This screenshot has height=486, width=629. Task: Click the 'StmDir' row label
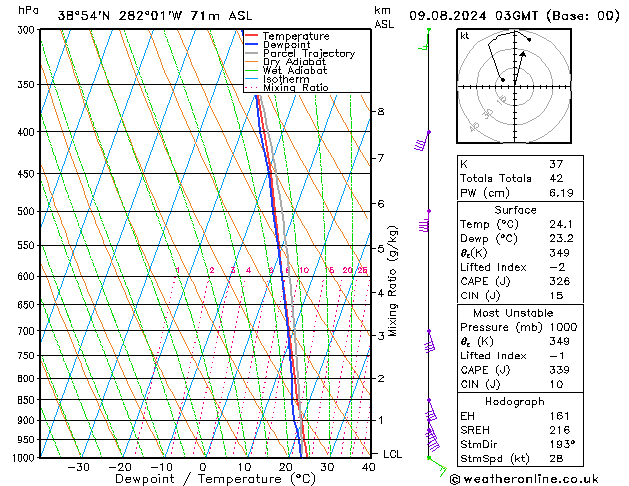pyautogui.click(x=479, y=444)
